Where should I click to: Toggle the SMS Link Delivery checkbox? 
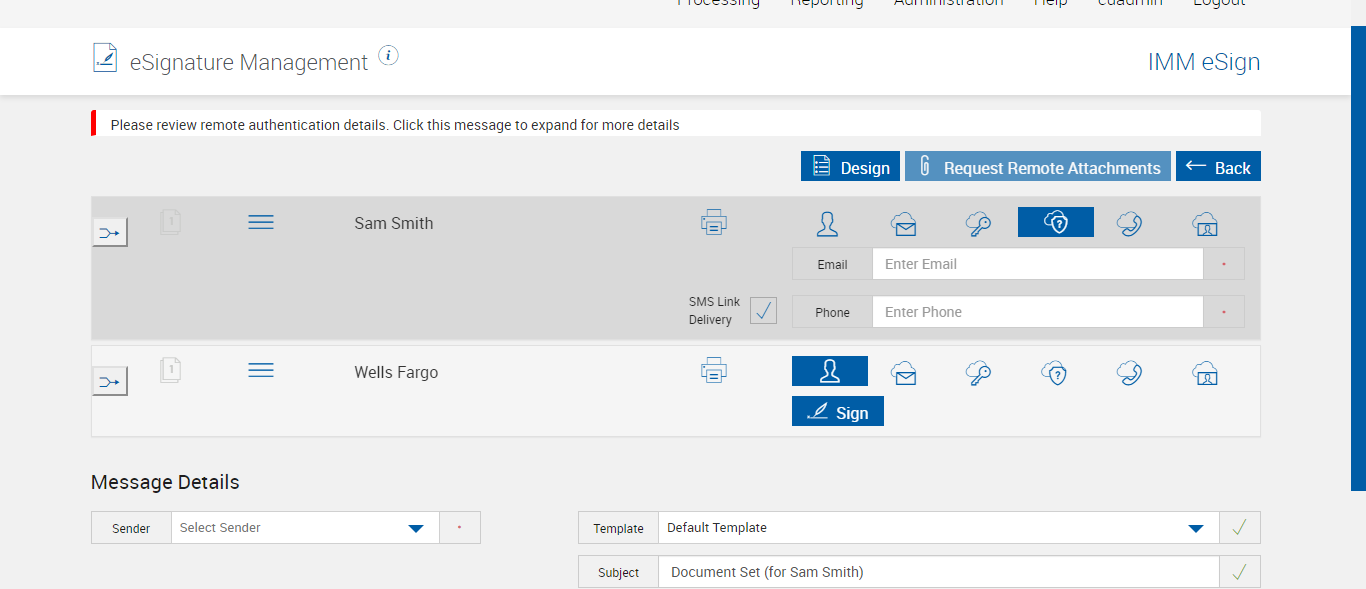(x=763, y=311)
